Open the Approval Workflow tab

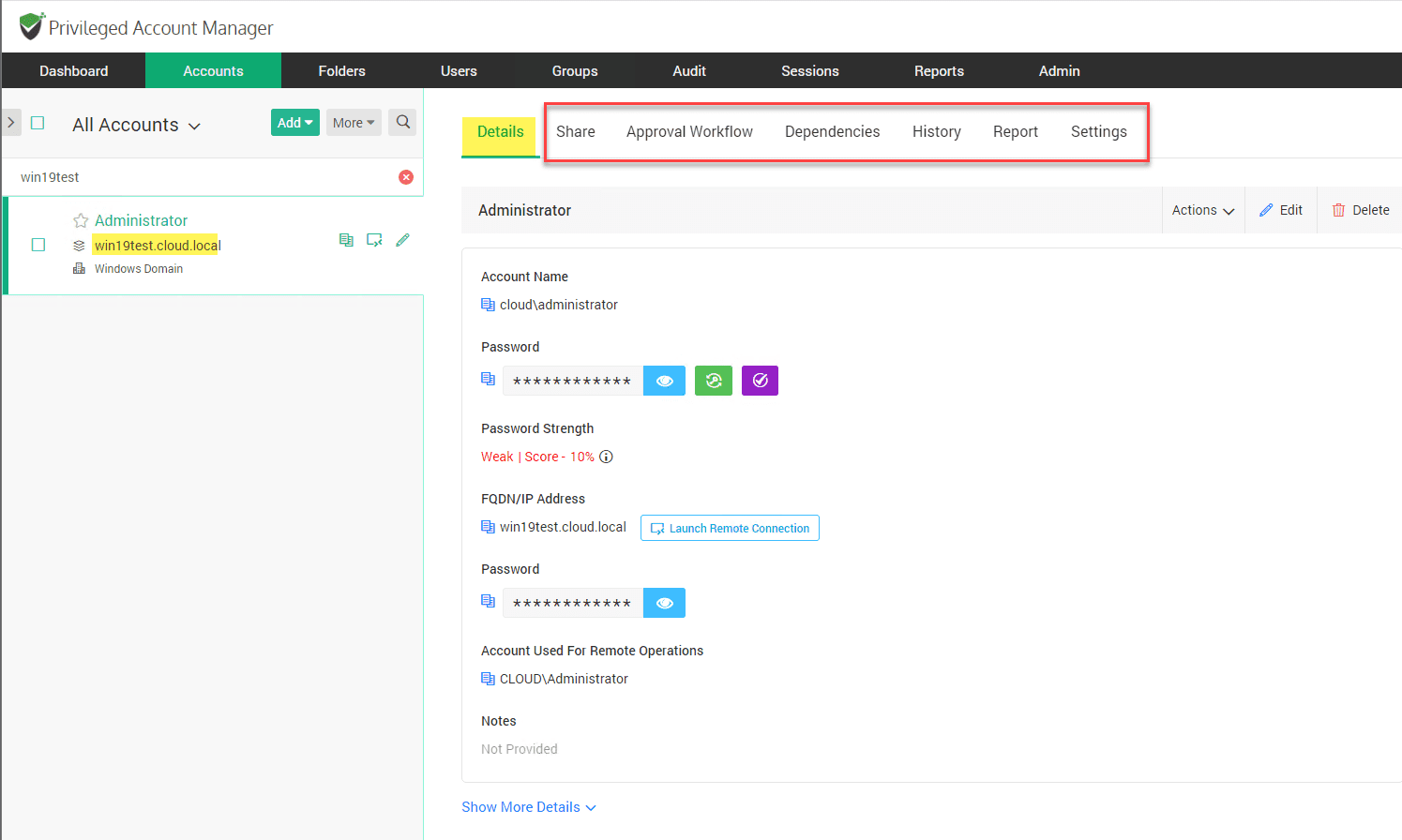pyautogui.click(x=689, y=132)
